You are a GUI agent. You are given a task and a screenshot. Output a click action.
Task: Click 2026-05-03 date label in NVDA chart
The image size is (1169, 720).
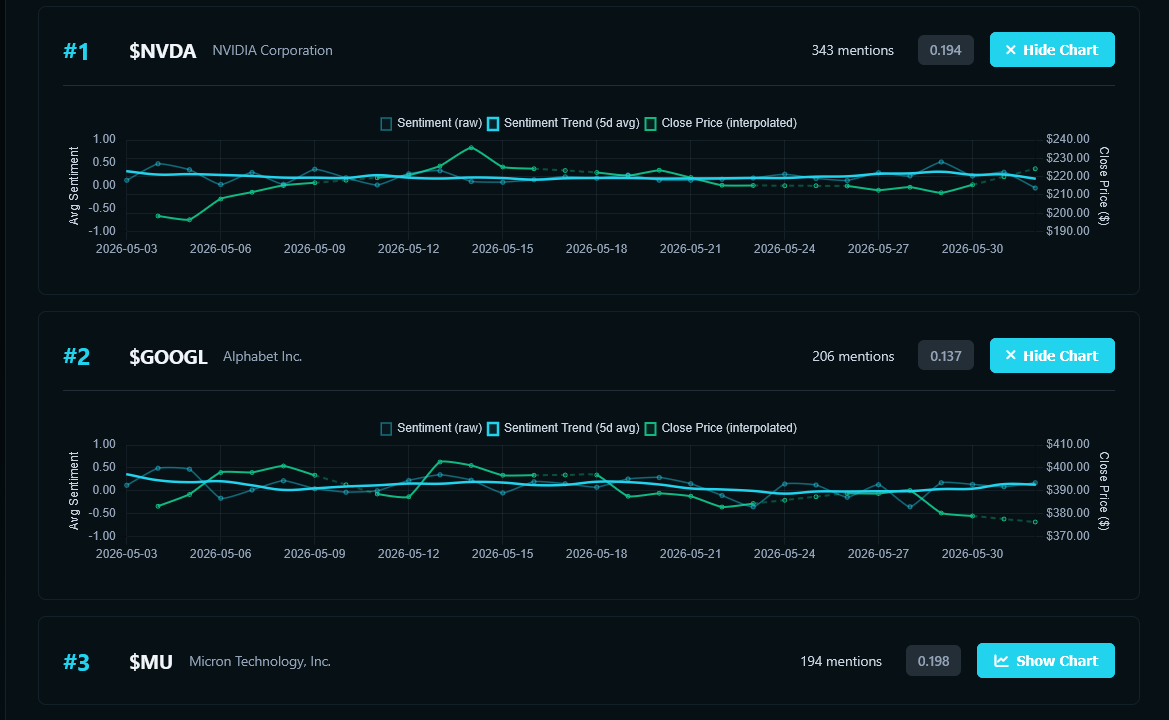pos(127,249)
